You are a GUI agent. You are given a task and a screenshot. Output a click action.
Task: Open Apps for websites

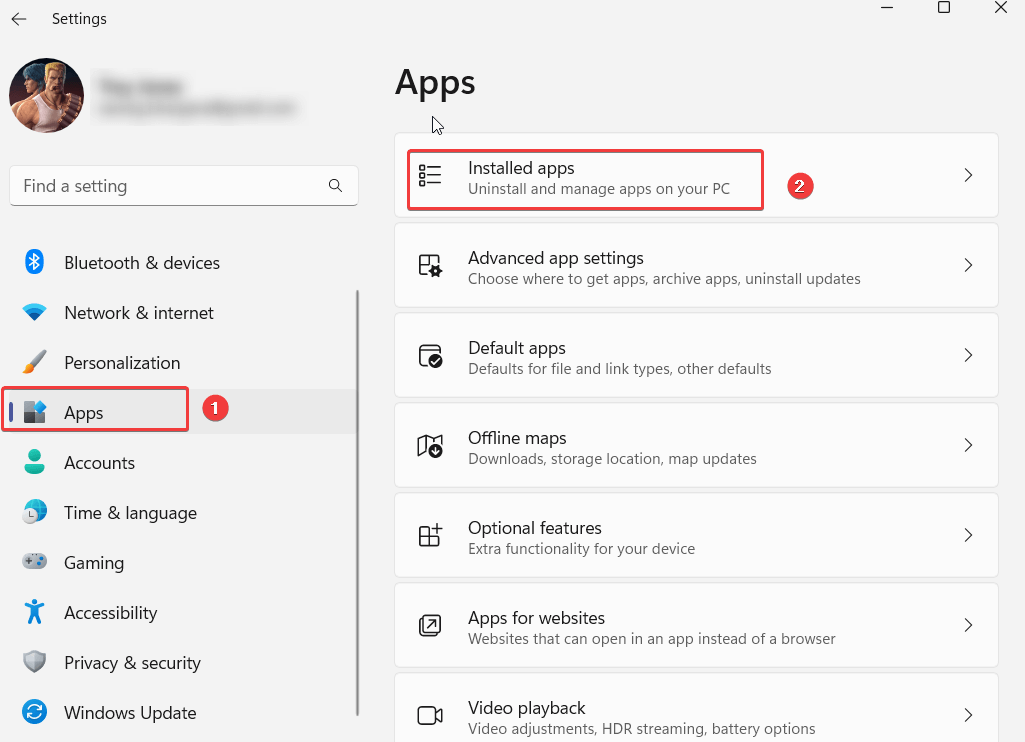(x=696, y=626)
